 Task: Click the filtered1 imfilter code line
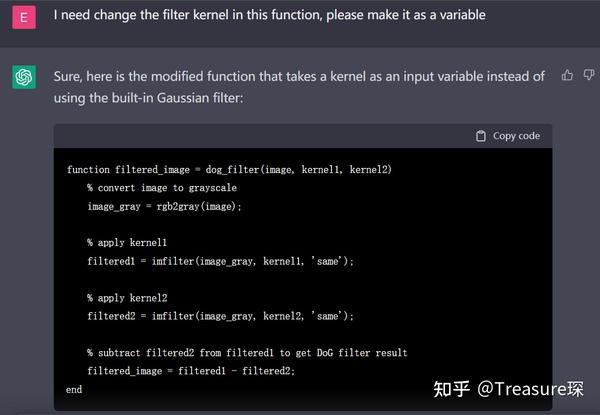coord(220,261)
